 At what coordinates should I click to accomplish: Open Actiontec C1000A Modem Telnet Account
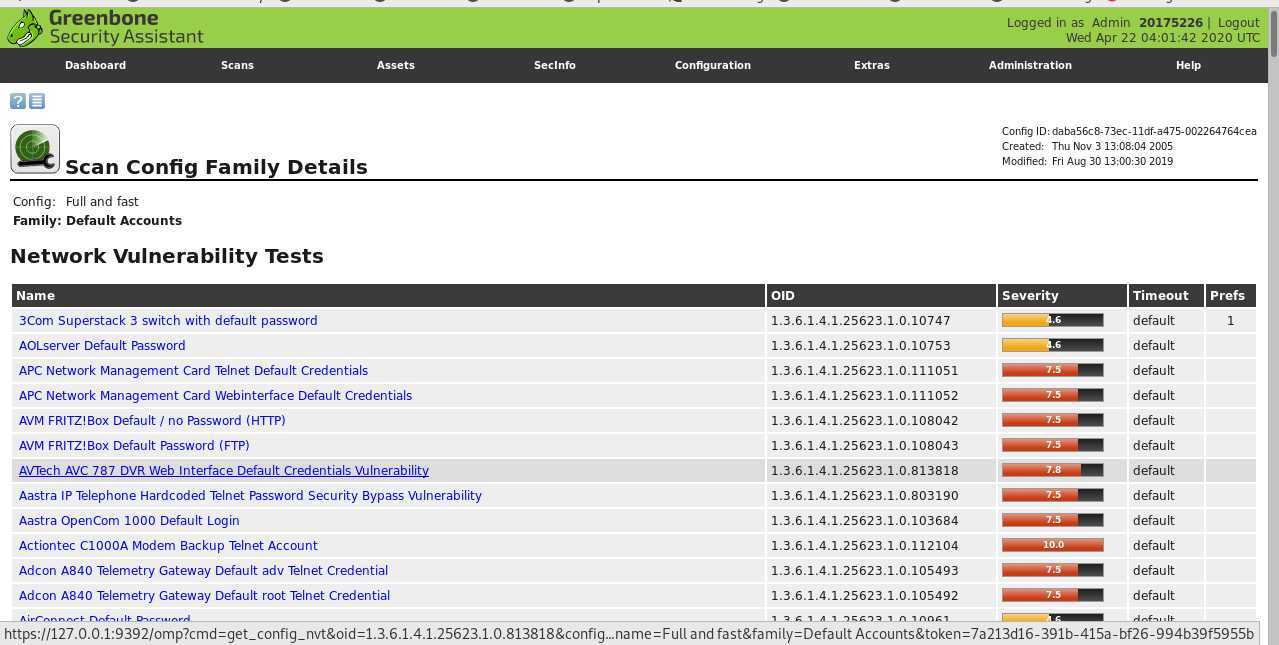point(168,546)
